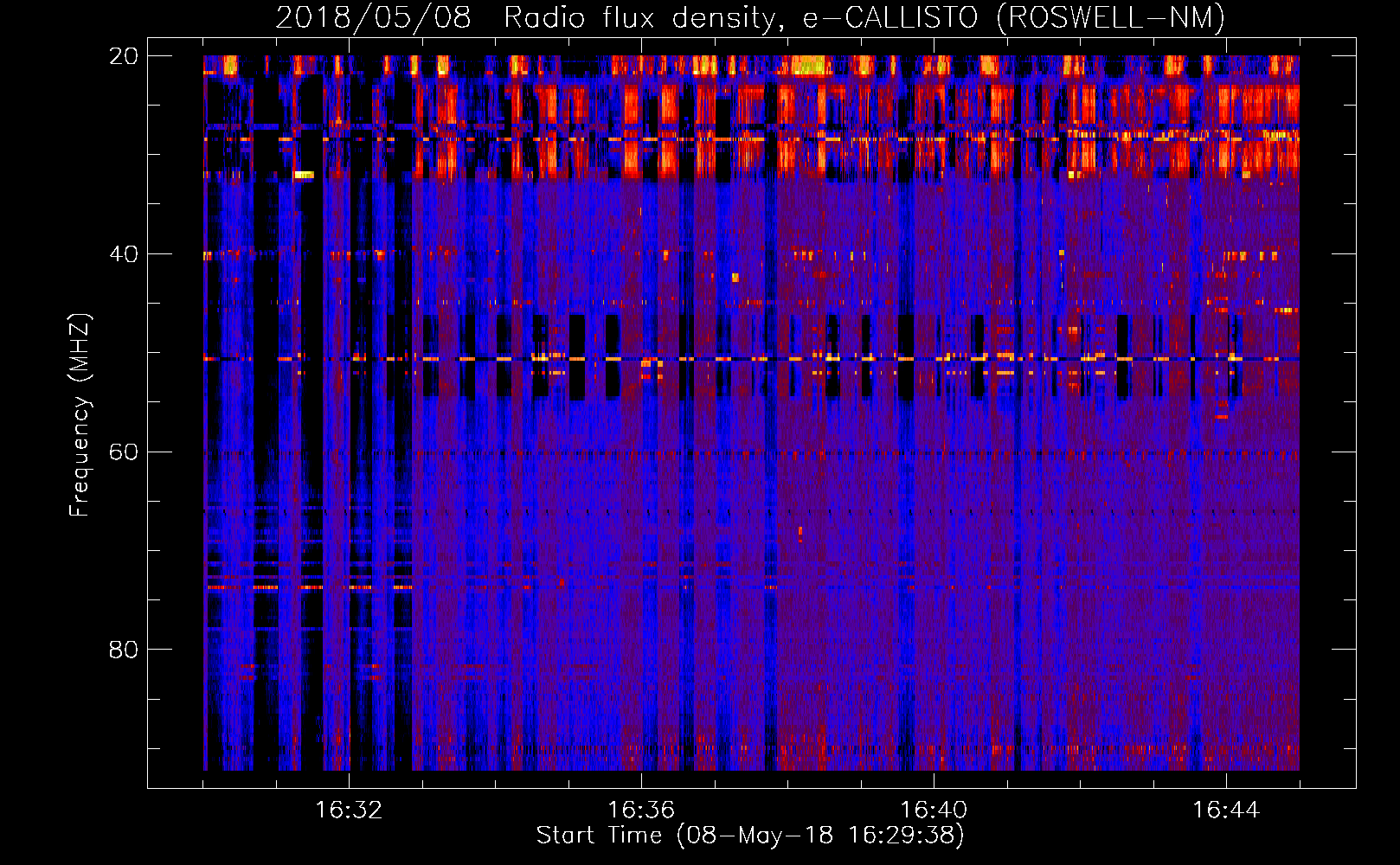1400x865 pixels.
Task: Click the 16:36 time tick label
Action: 641,811
